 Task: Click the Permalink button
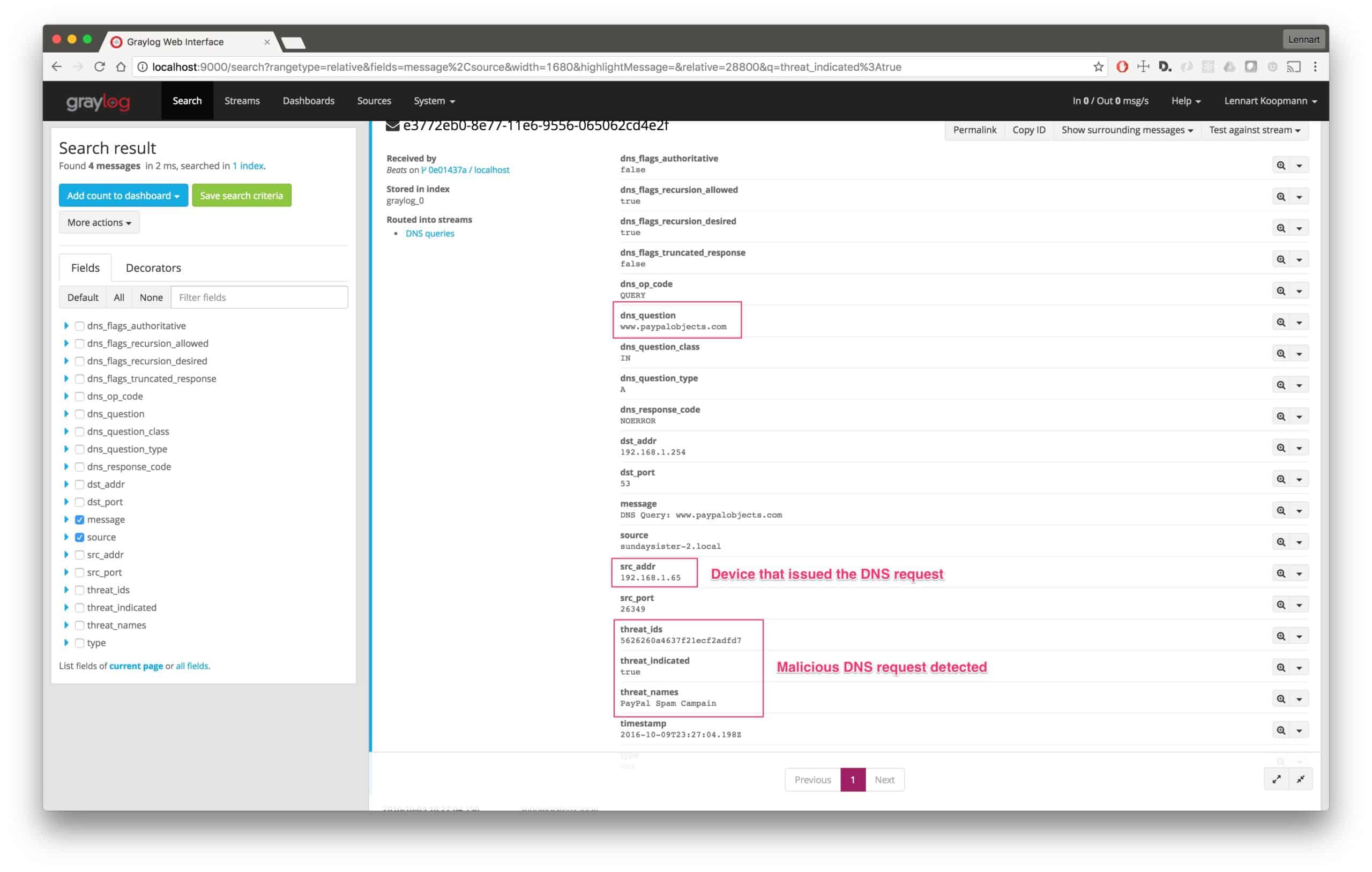click(974, 130)
